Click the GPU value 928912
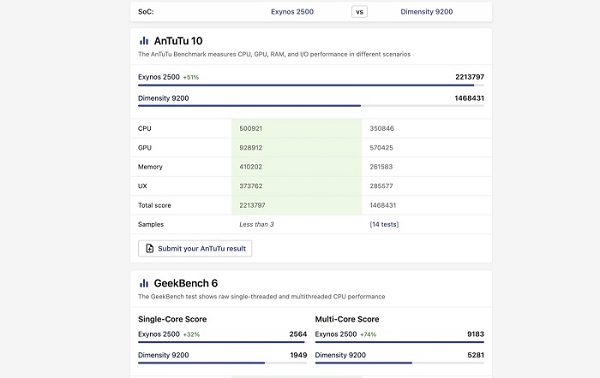This screenshot has width=600, height=378. click(251, 148)
